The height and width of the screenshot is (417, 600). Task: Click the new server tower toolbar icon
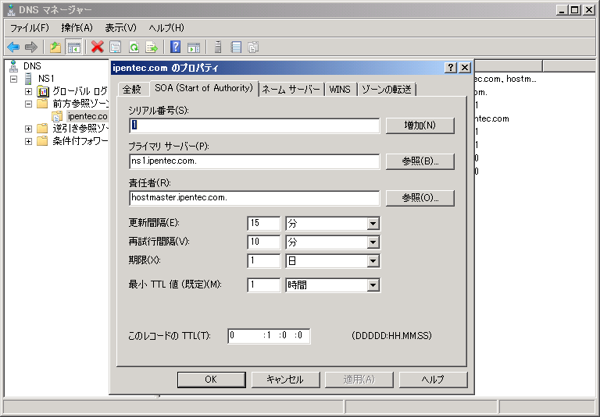[x=218, y=47]
